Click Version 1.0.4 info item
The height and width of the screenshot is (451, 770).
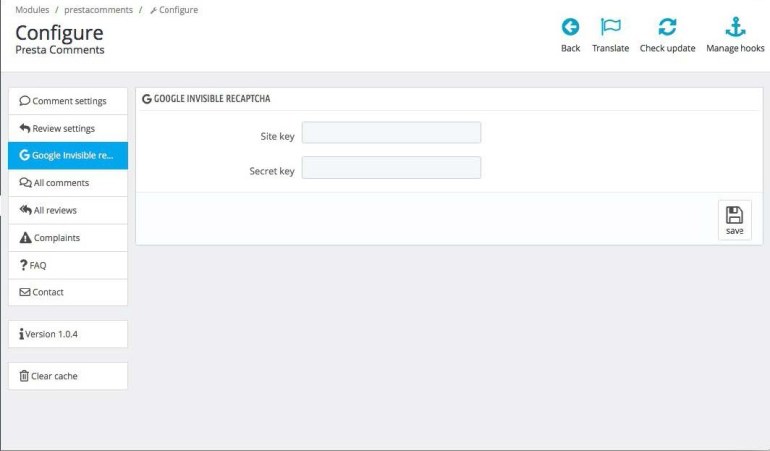point(68,334)
